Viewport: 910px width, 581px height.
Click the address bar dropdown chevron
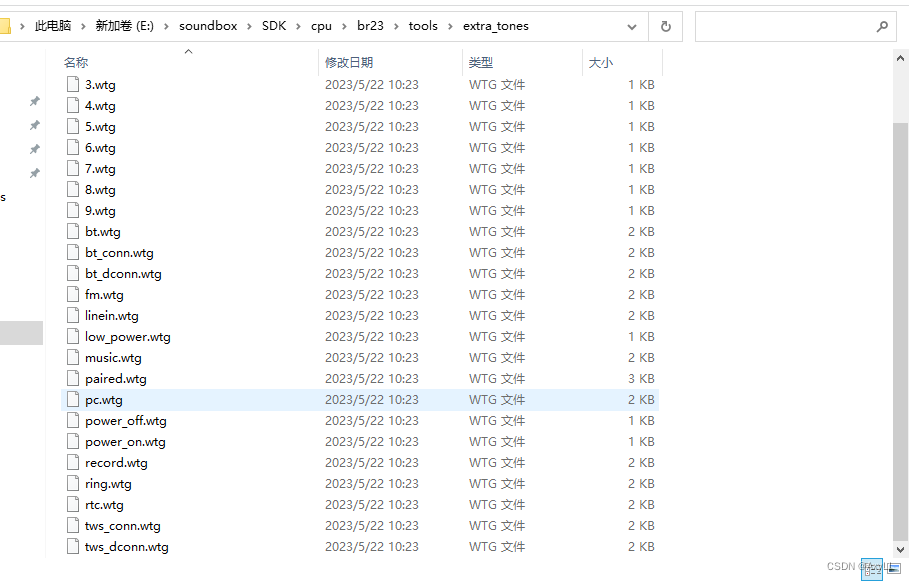click(x=631, y=26)
